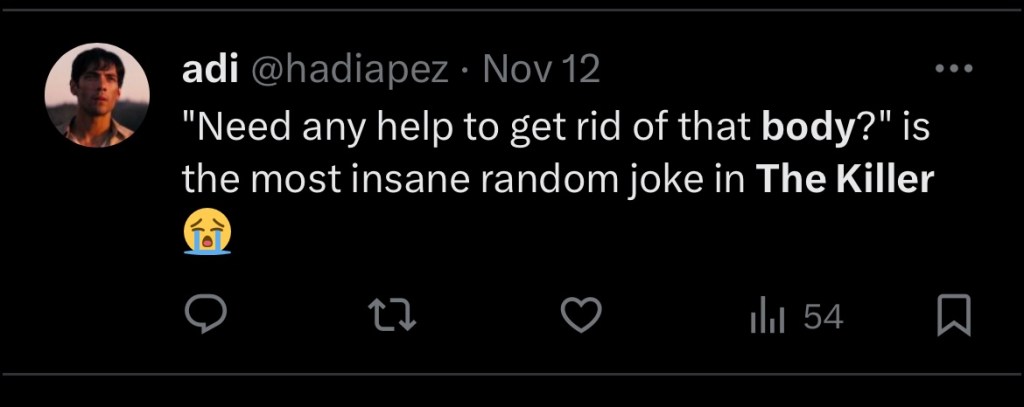Click the bold text The Killer
Image resolution: width=1024 pixels, height=407 pixels.
845,180
